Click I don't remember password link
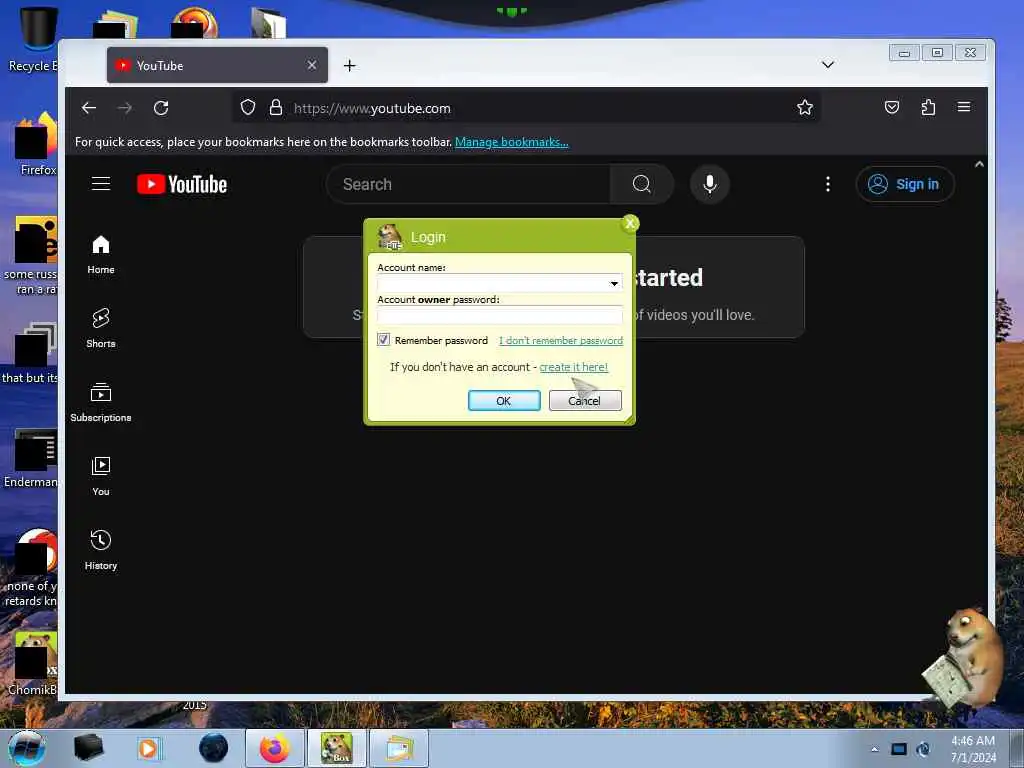 pyautogui.click(x=561, y=341)
